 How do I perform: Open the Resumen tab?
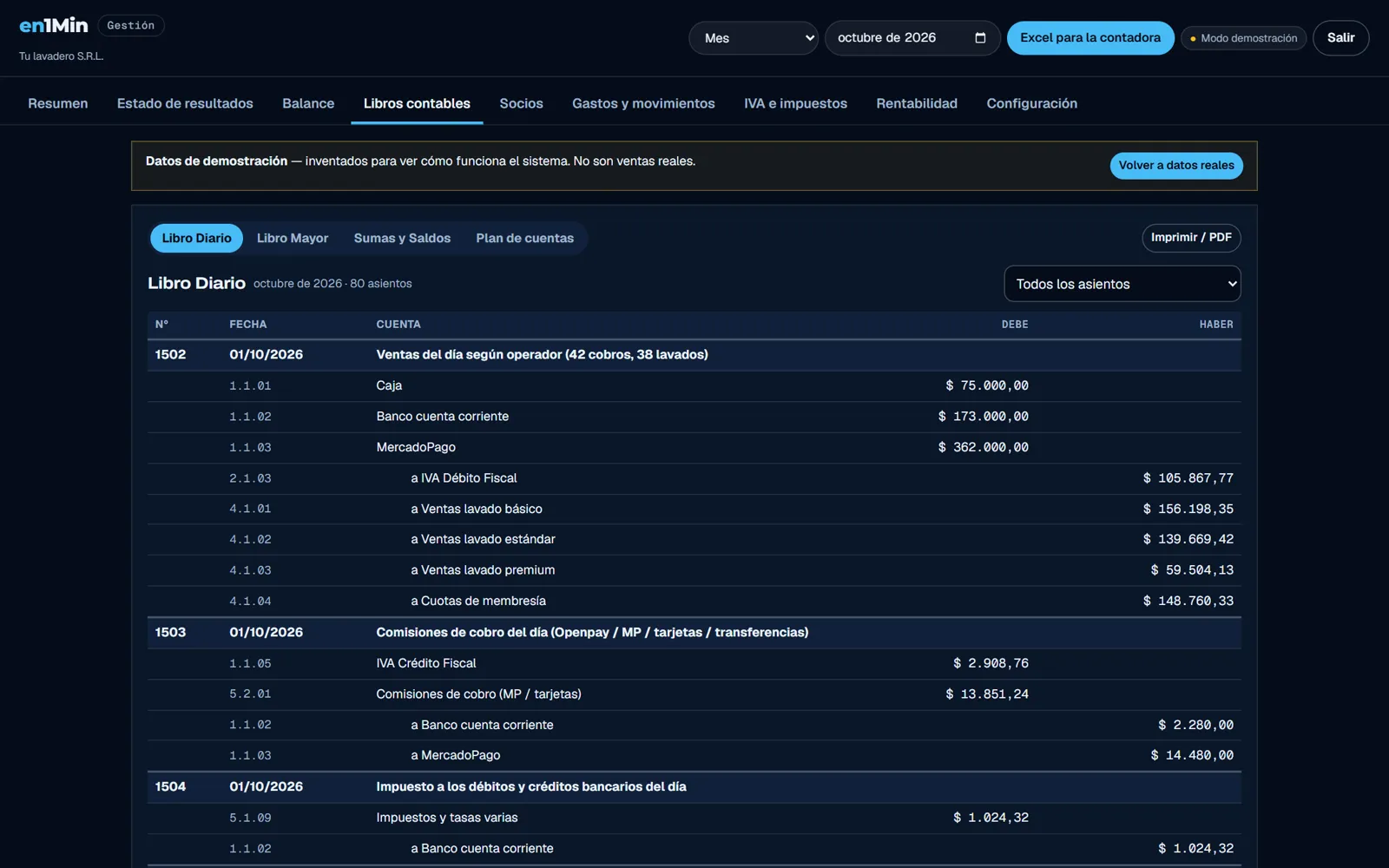[x=58, y=103]
